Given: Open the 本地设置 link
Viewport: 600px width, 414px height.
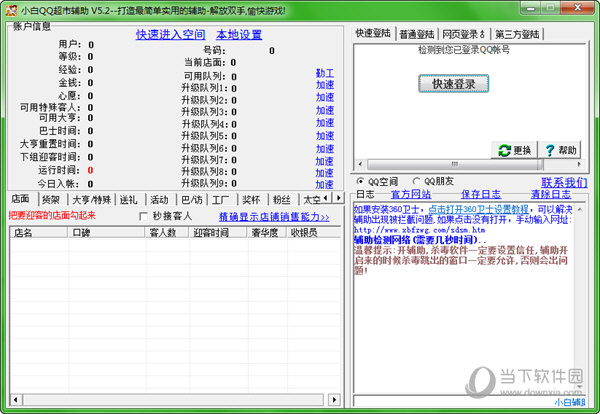Looking at the screenshot, I should click(239, 34).
